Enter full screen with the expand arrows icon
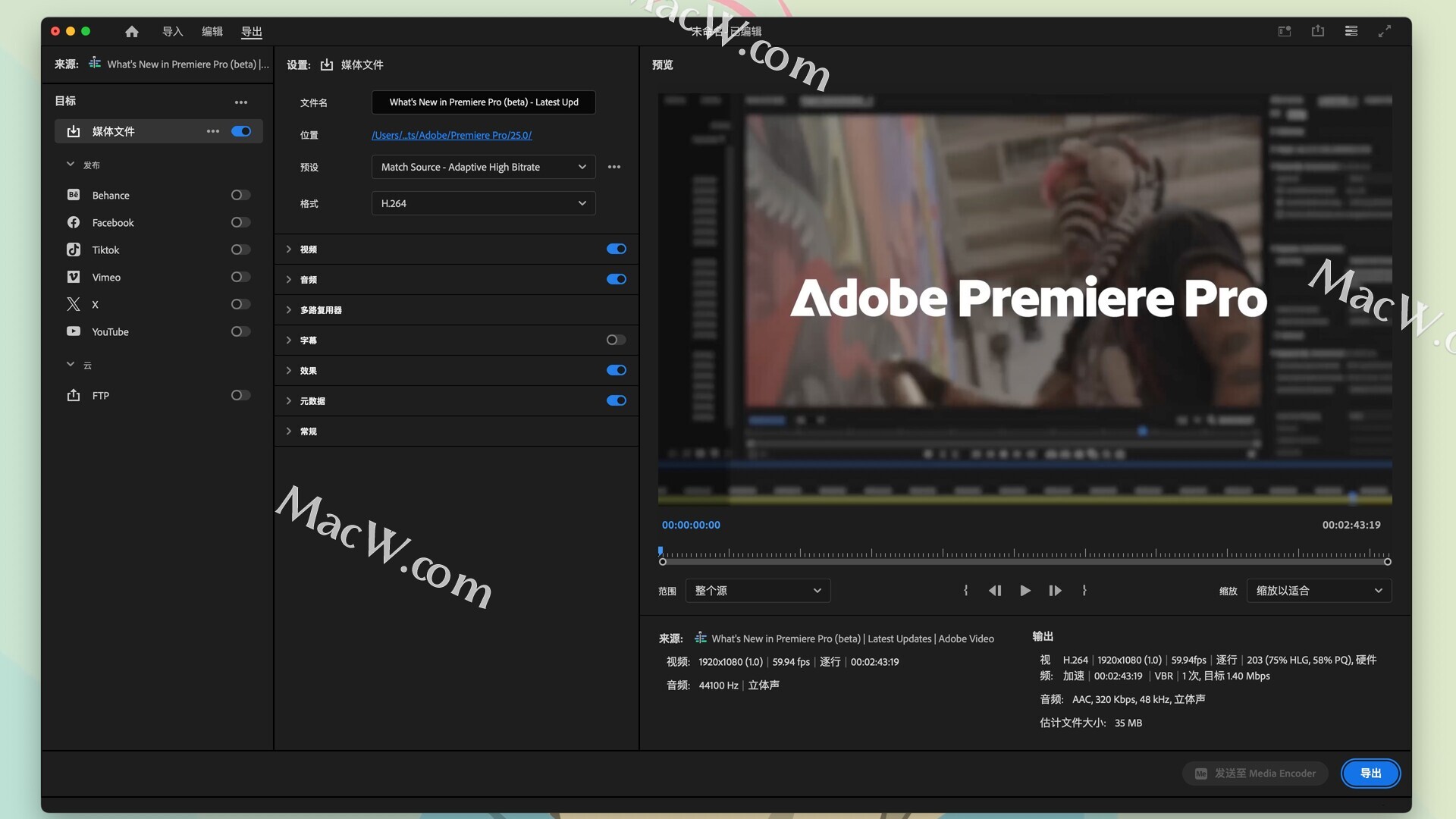Image resolution: width=1456 pixels, height=819 pixels. [x=1385, y=31]
